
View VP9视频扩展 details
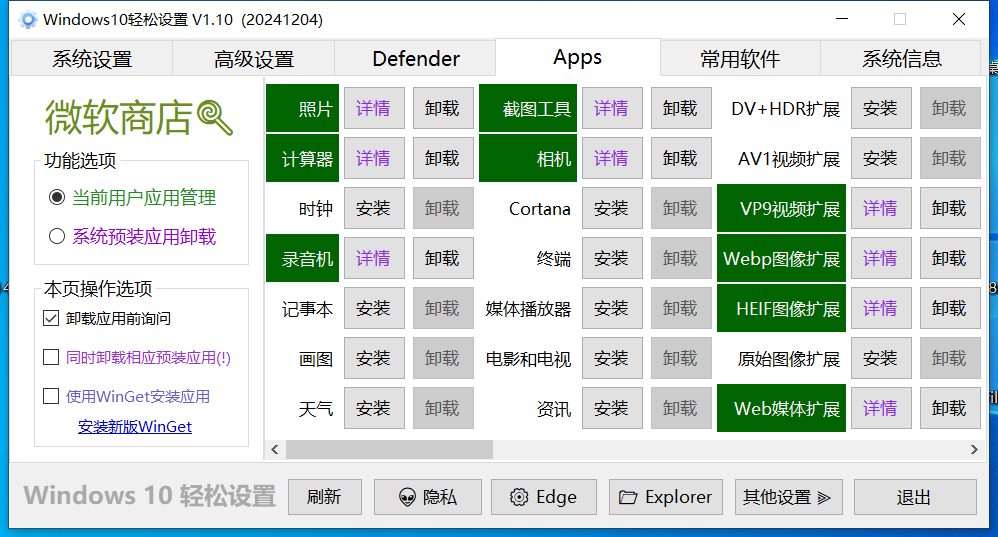point(881,208)
